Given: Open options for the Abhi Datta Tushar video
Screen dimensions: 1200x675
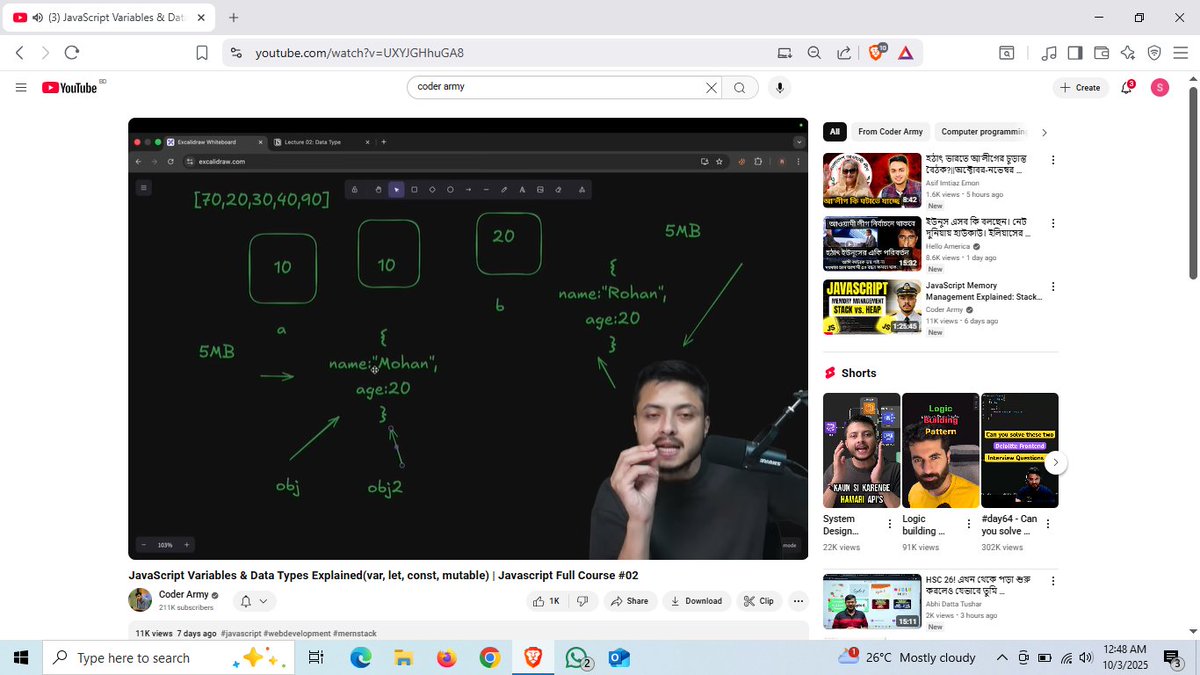Looking at the screenshot, I should [1052, 582].
